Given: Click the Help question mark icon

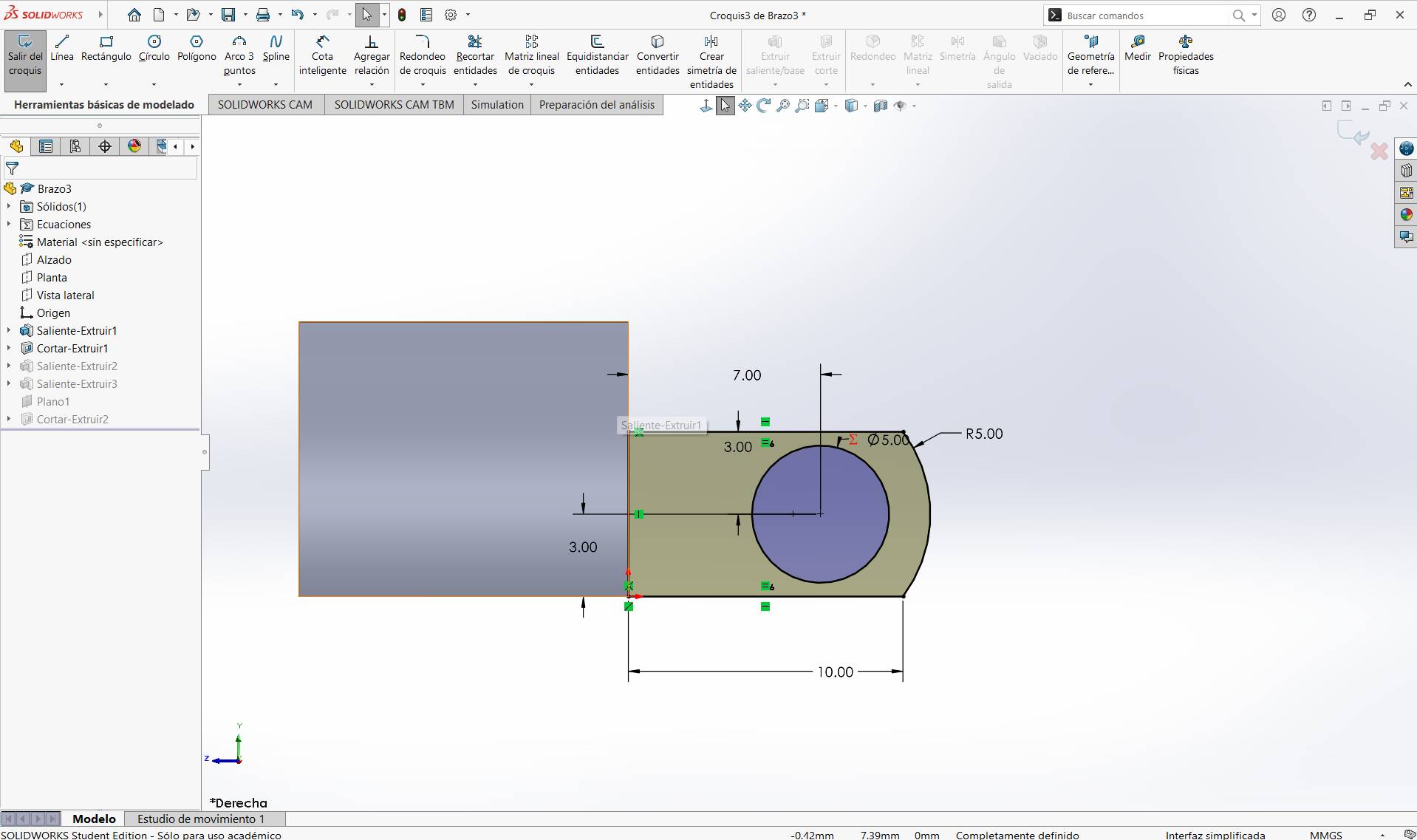Looking at the screenshot, I should pos(1309,15).
